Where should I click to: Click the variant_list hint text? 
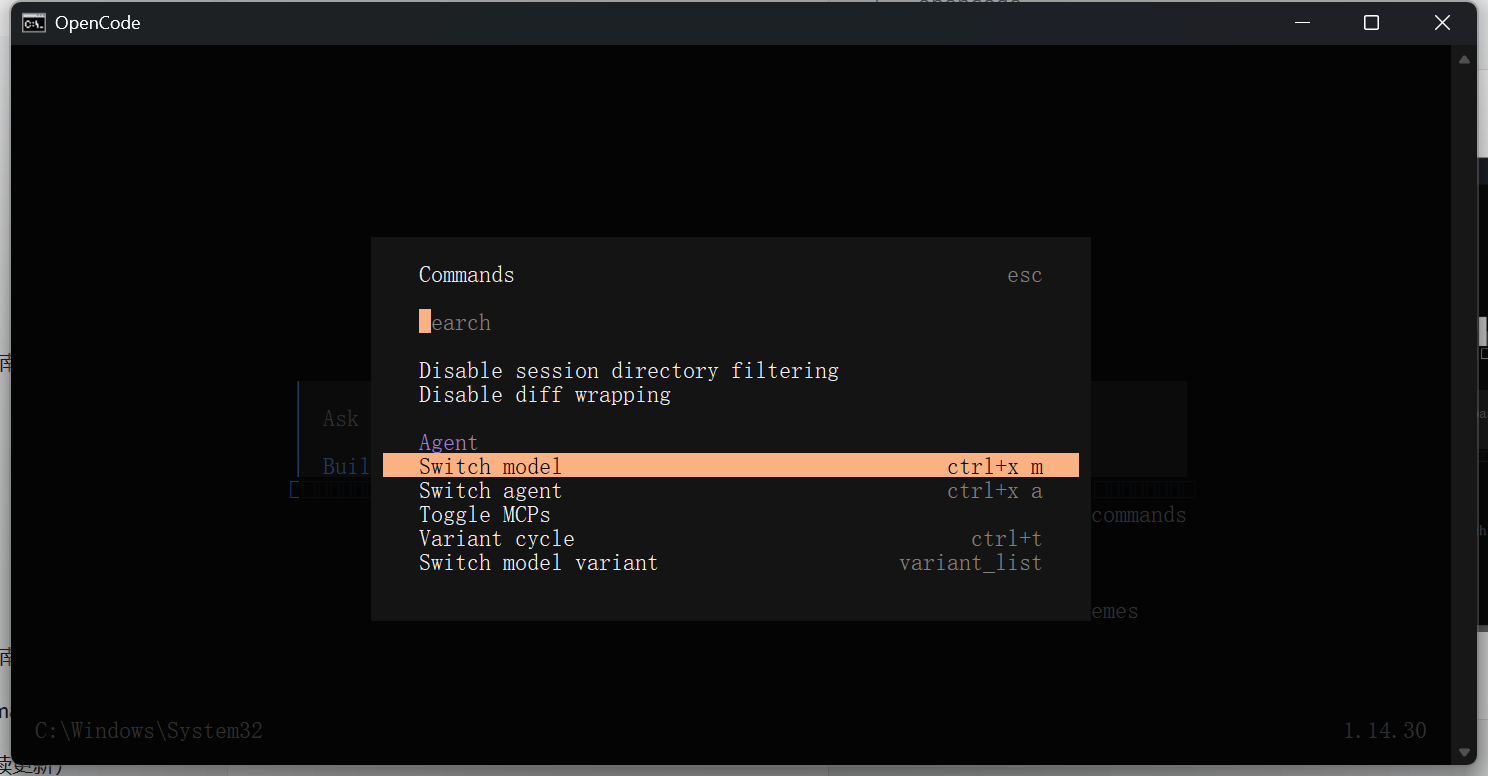(971, 563)
